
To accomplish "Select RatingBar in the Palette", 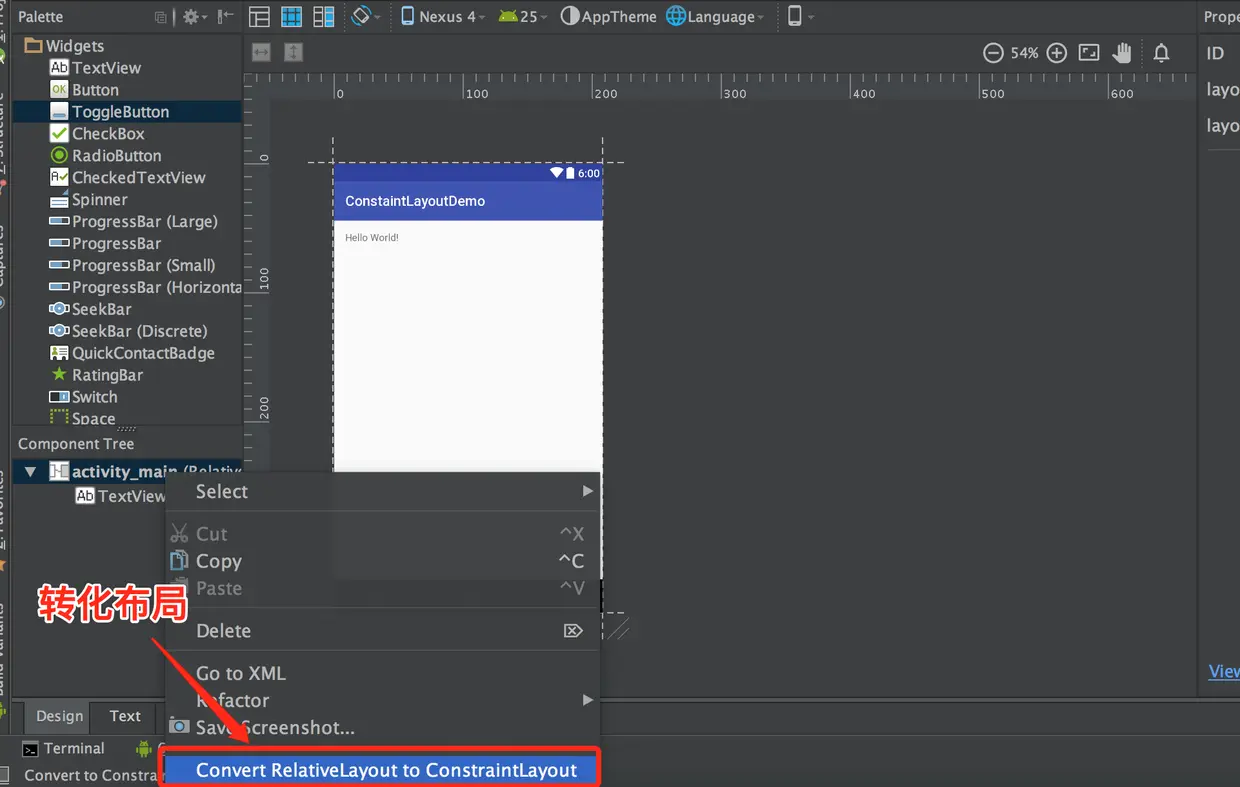I will click(x=96, y=375).
